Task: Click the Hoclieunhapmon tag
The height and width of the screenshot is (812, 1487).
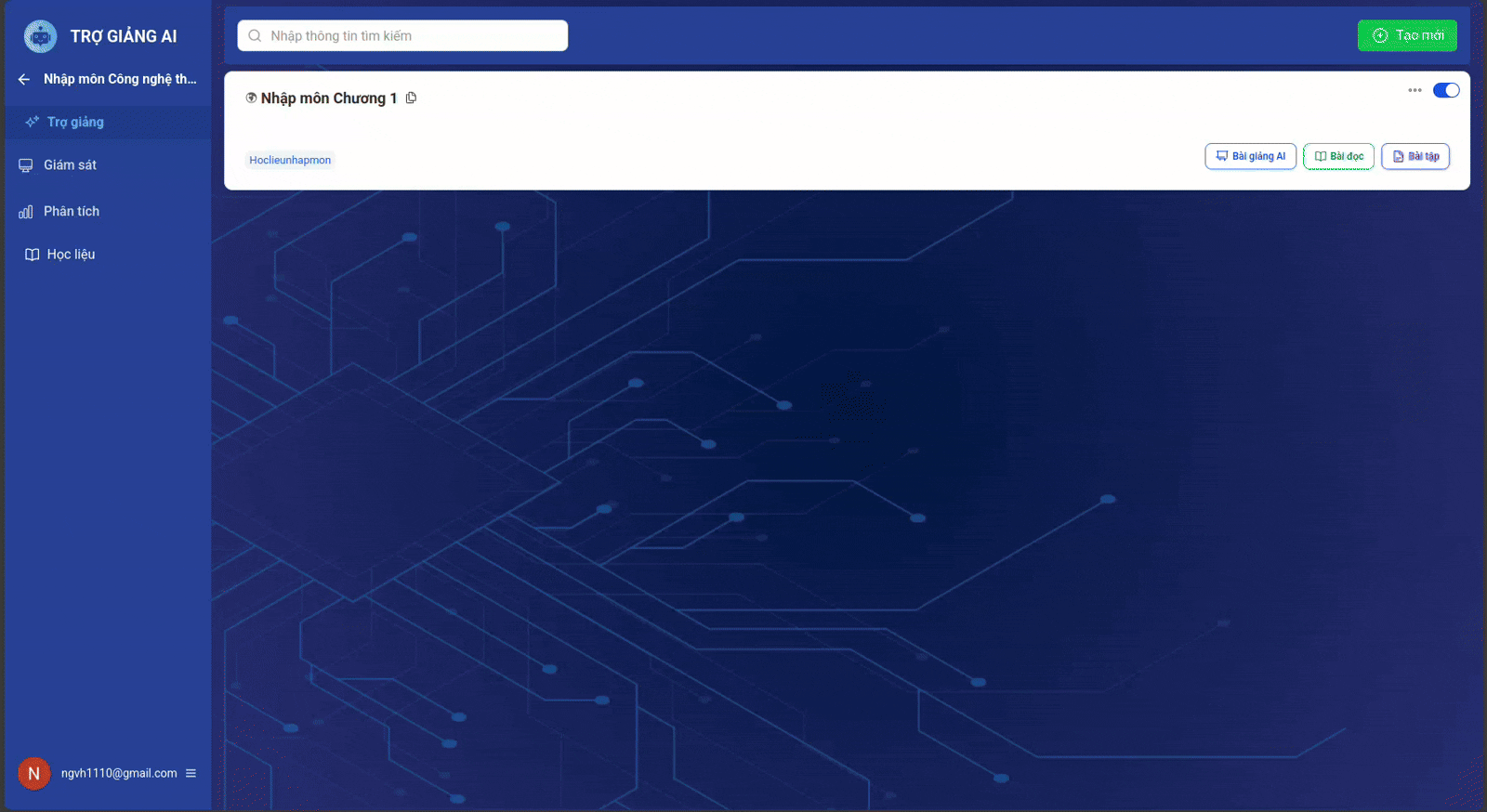Action: tap(290, 160)
